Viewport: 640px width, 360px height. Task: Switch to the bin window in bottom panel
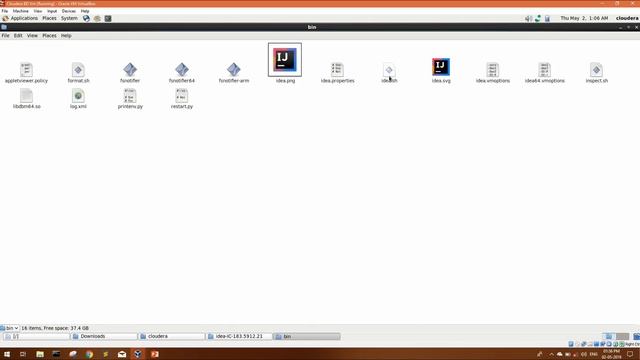pos(307,336)
